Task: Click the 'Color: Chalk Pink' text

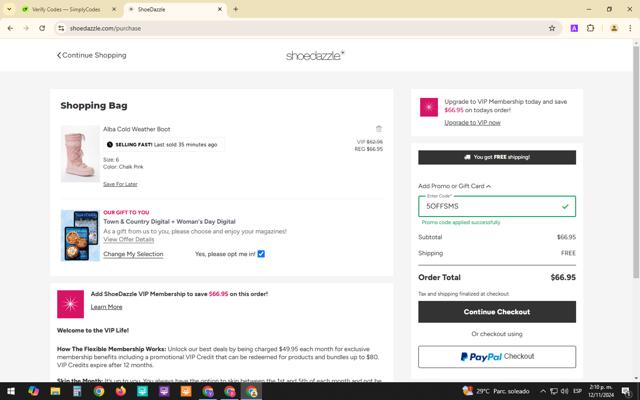Action: coord(123,167)
